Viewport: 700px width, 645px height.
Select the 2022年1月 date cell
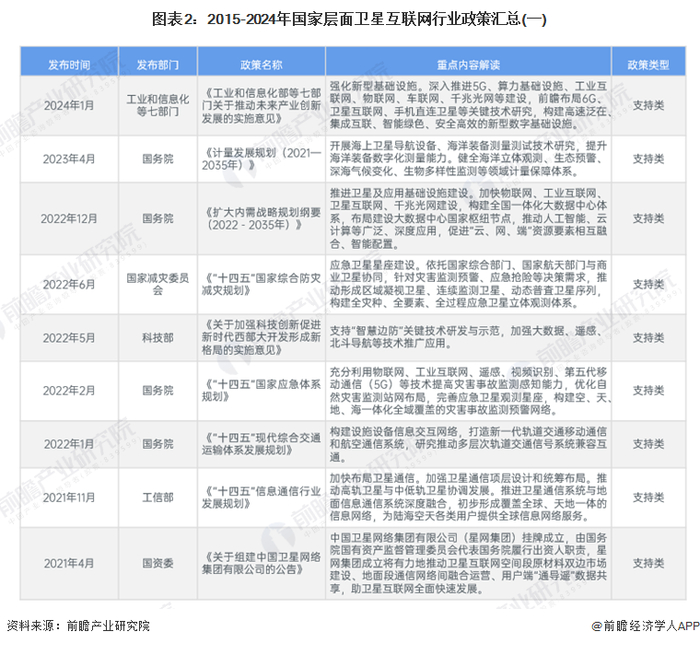69,444
